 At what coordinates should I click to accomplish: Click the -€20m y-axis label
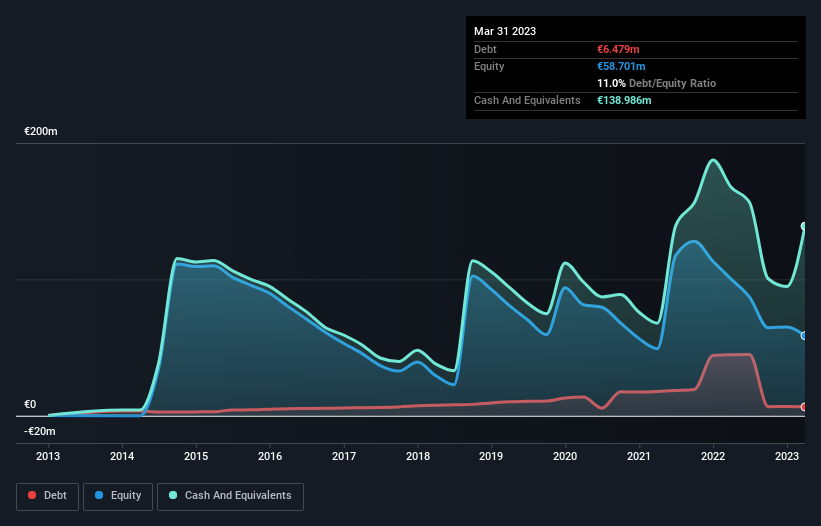coord(40,431)
